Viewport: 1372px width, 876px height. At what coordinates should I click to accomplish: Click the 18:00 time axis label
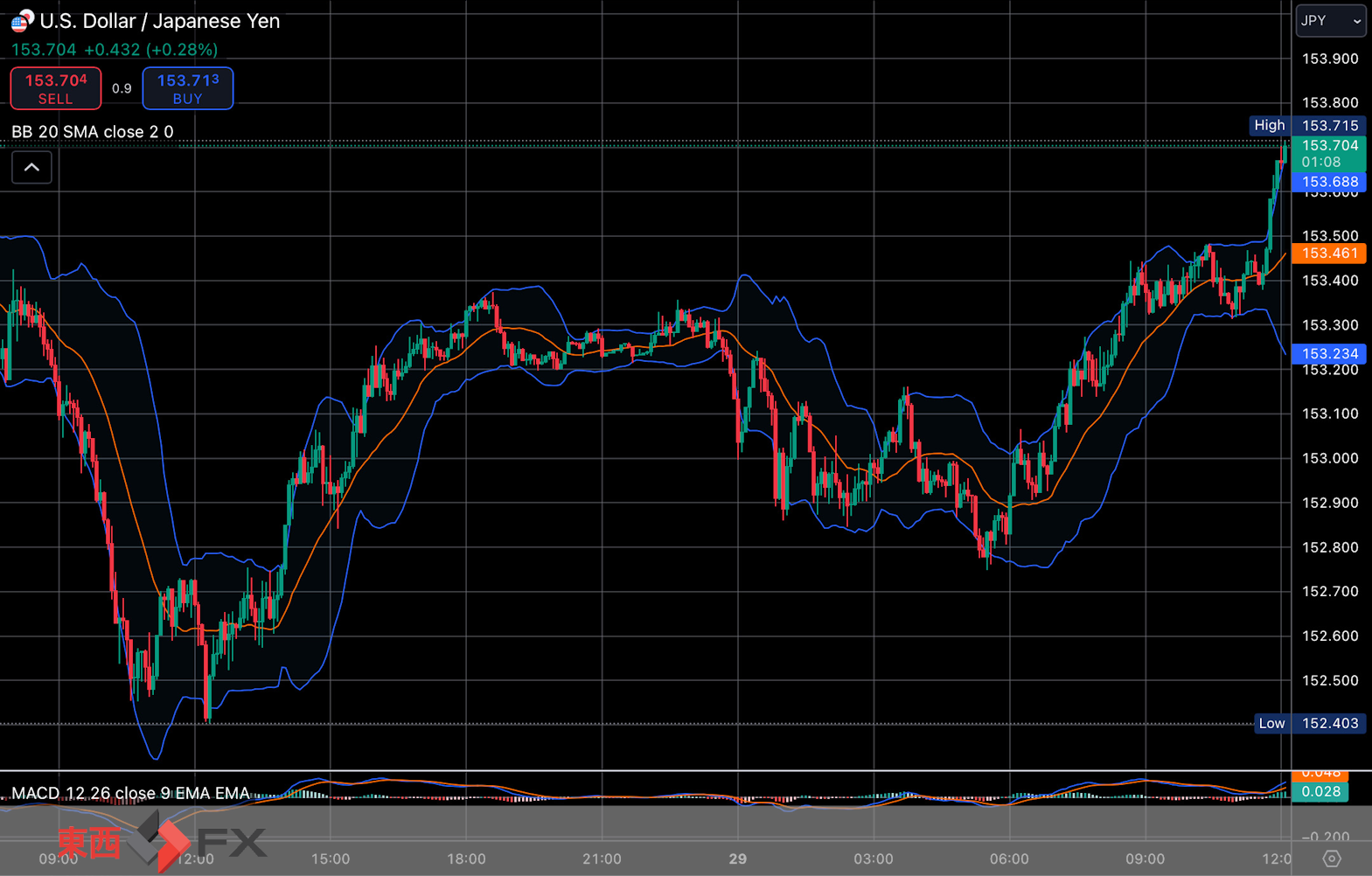(466, 859)
